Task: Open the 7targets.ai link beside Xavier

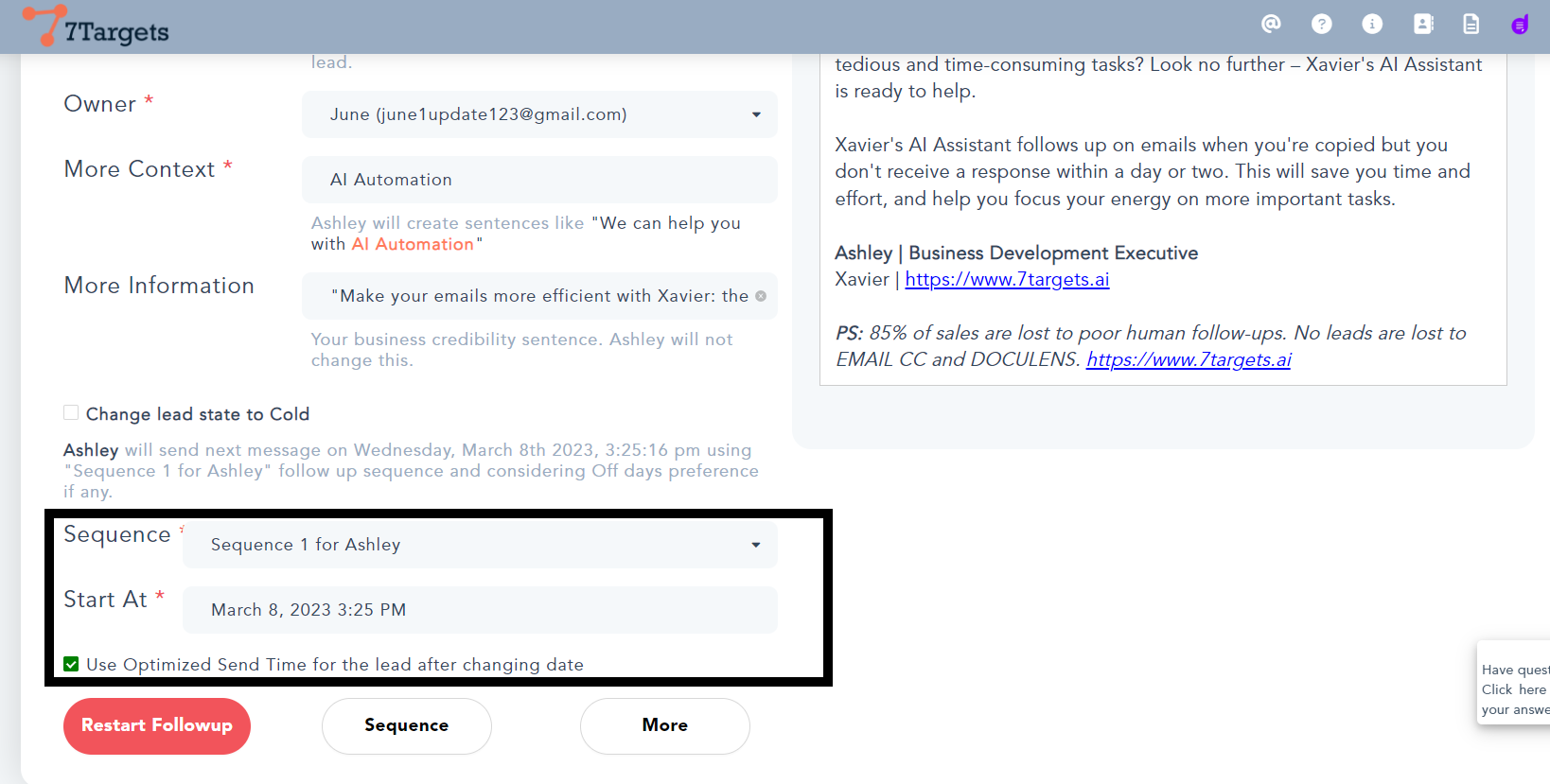Action: [x=1007, y=279]
